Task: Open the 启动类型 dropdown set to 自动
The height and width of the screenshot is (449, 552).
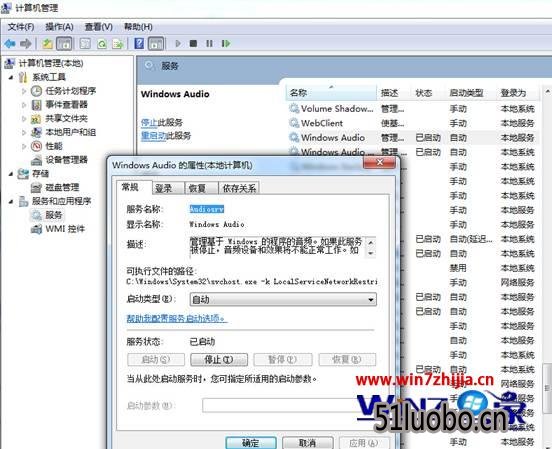Action: 283,299
